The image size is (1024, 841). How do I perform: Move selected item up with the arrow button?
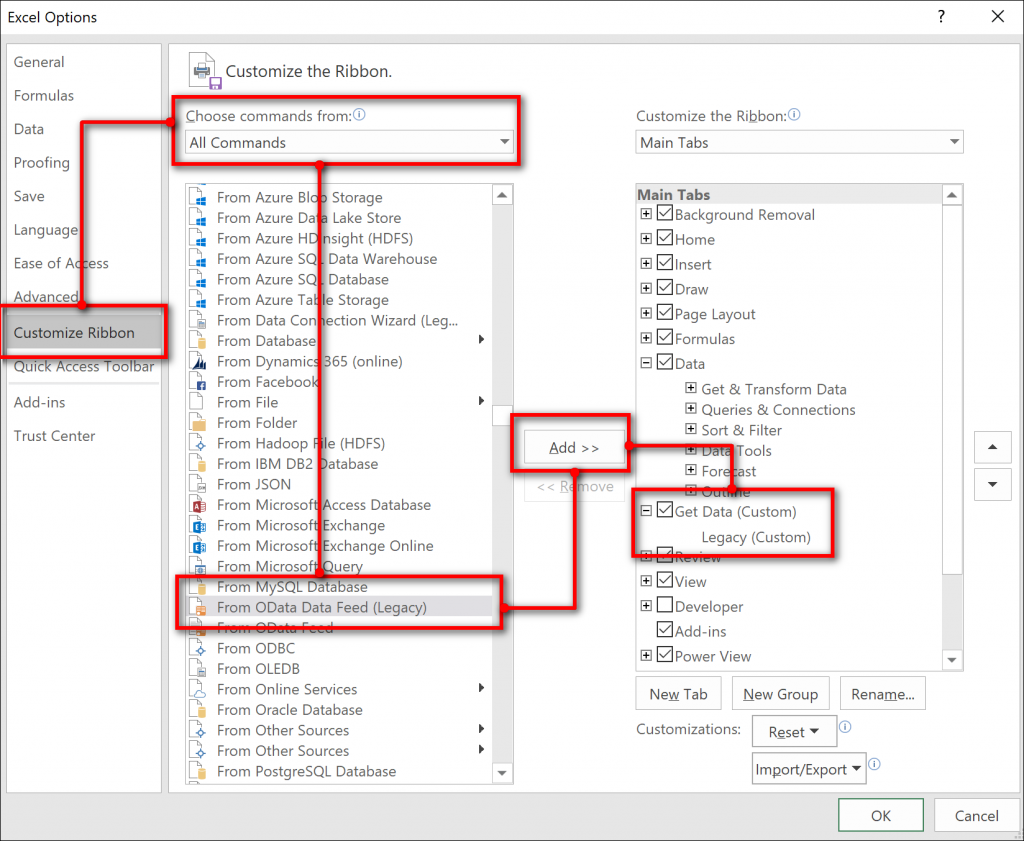click(993, 447)
